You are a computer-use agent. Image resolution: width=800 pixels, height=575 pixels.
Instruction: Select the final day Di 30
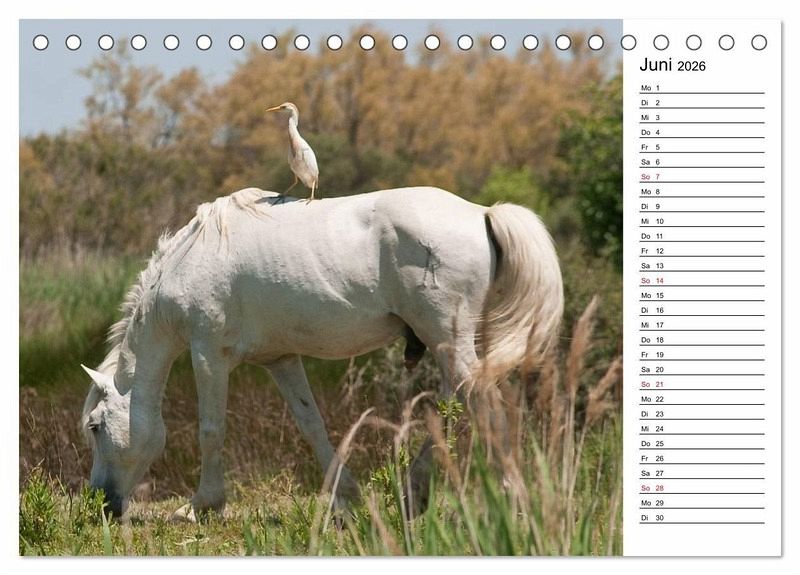[x=701, y=518]
